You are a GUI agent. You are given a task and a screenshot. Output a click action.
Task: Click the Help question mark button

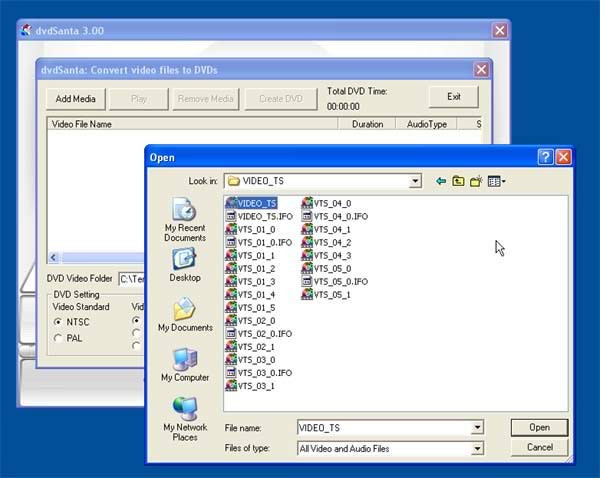(545, 157)
